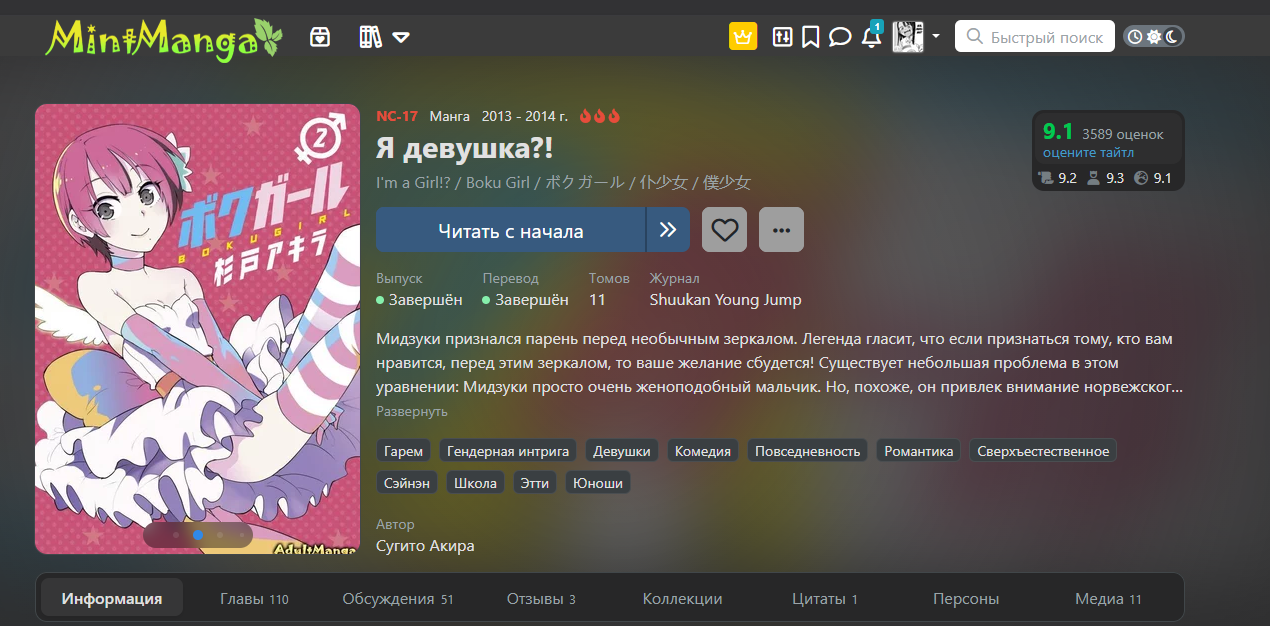
Task: Open the three-dots more options button
Action: pos(781,230)
